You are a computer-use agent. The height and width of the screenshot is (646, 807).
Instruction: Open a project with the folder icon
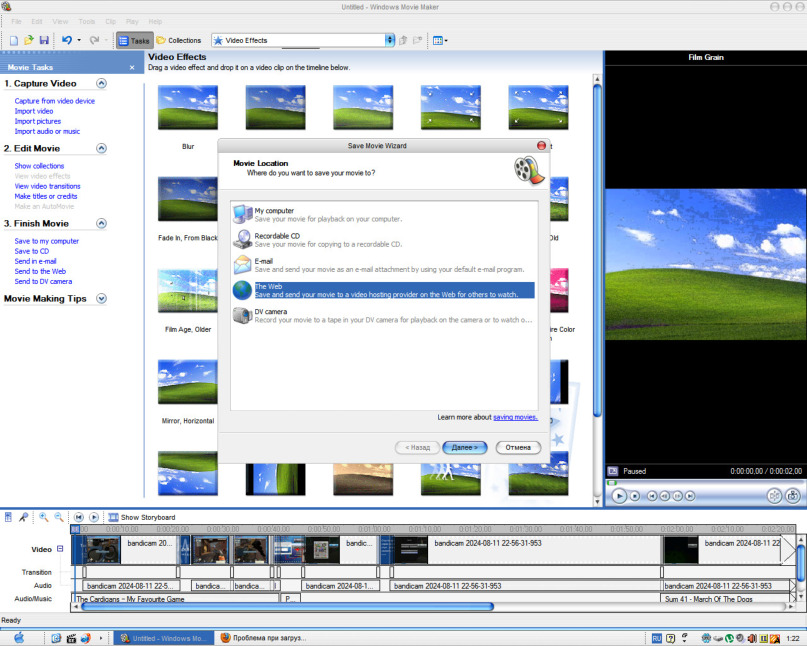[29, 40]
